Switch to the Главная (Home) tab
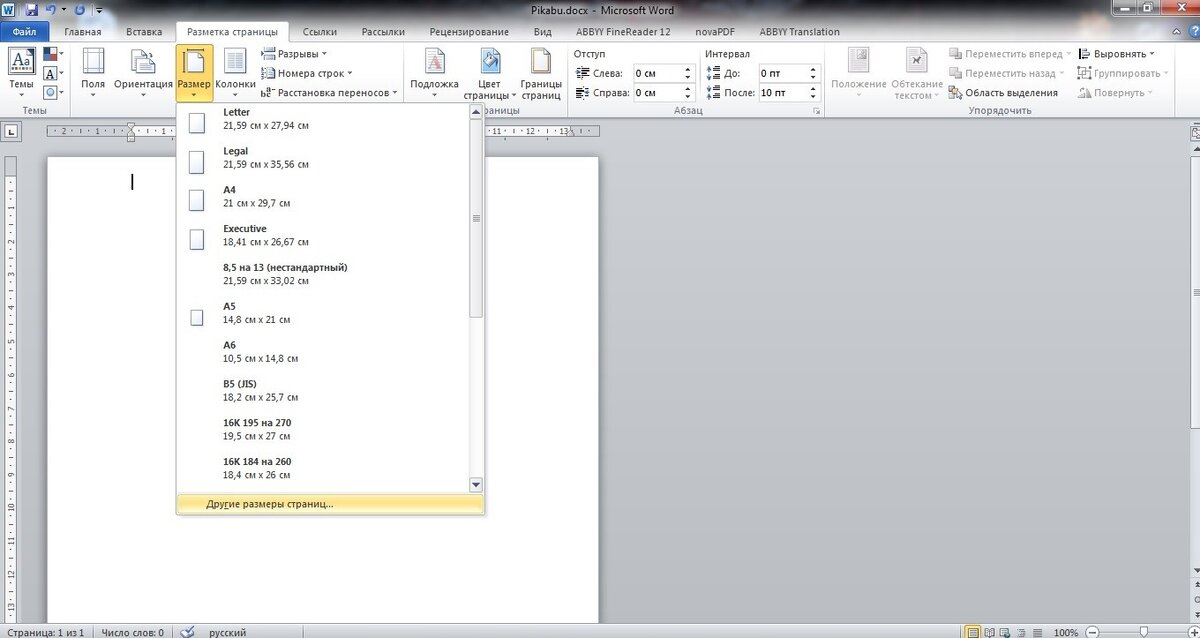The height and width of the screenshot is (638, 1200). (83, 31)
